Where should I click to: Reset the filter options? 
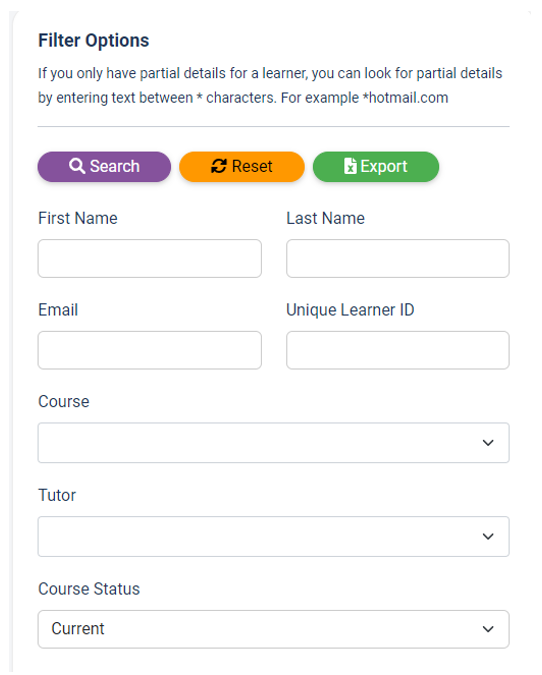tap(242, 167)
